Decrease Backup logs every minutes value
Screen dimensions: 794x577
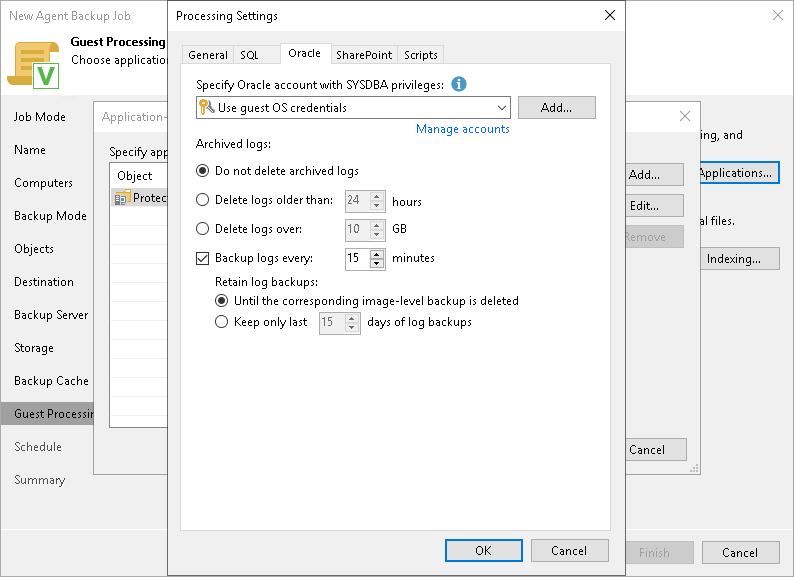click(377, 263)
